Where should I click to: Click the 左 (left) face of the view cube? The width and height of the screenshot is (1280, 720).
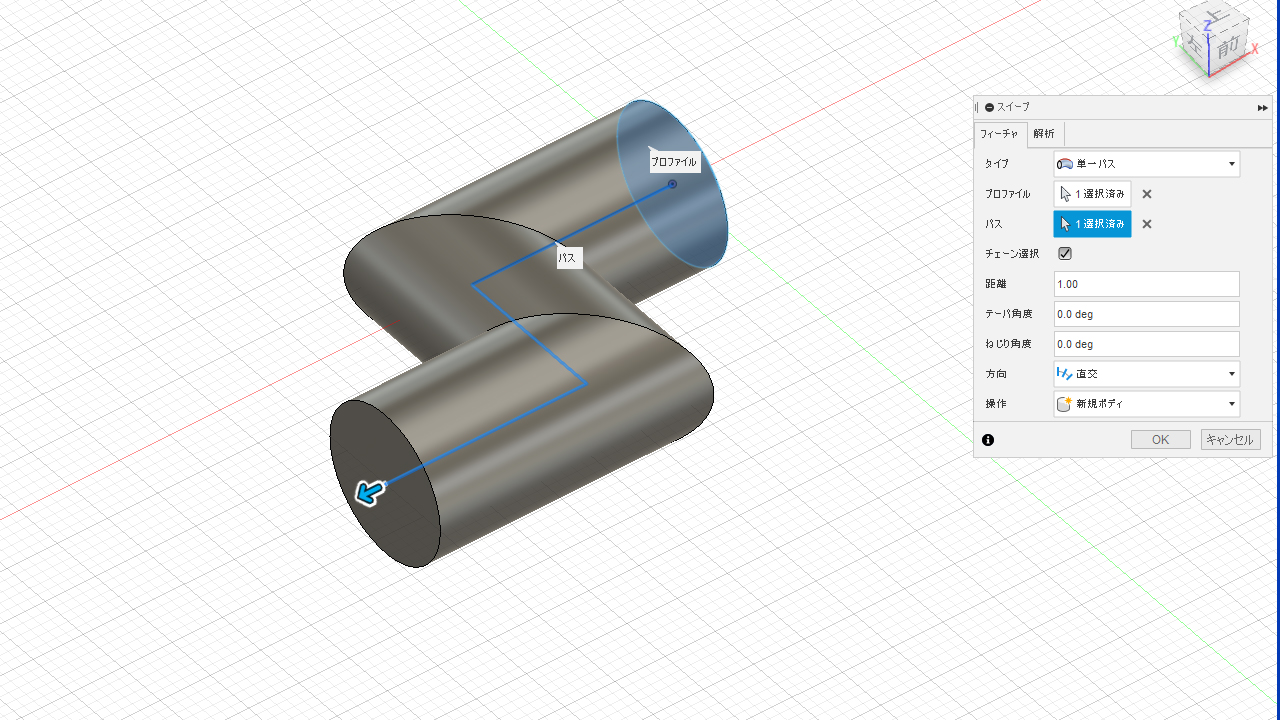pos(1194,43)
